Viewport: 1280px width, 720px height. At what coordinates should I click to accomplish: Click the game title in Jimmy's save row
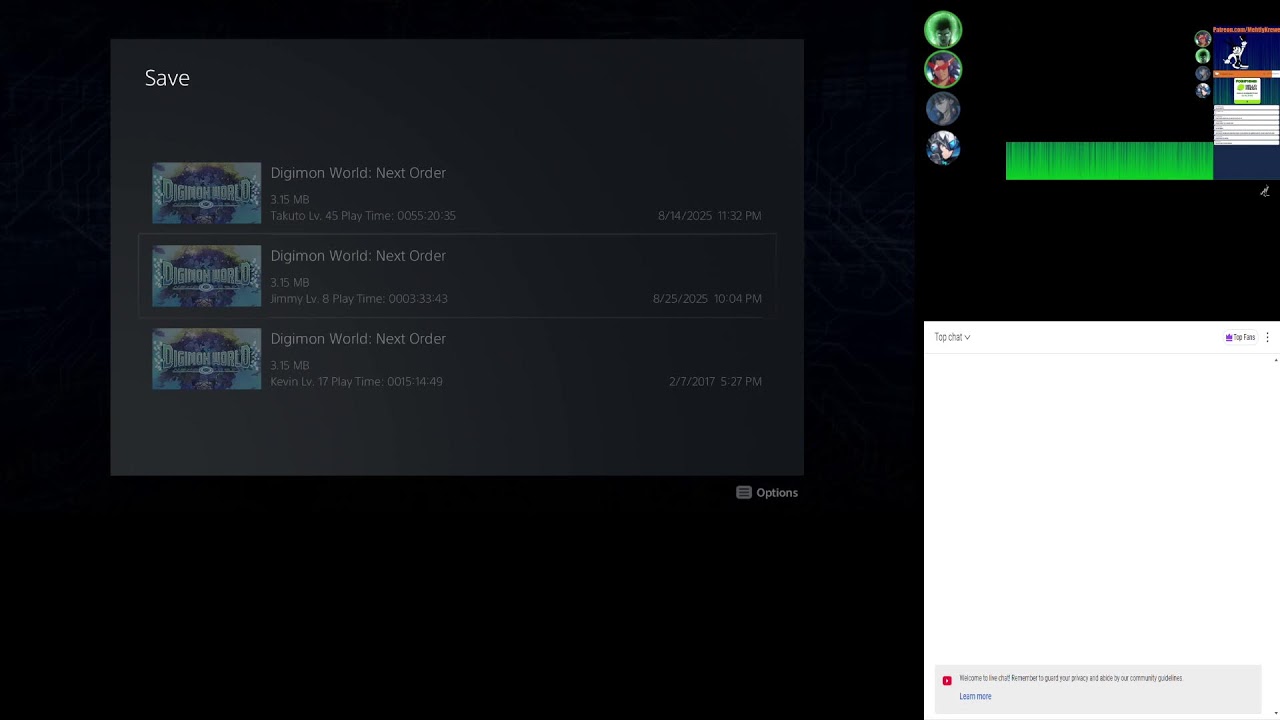[x=358, y=256]
